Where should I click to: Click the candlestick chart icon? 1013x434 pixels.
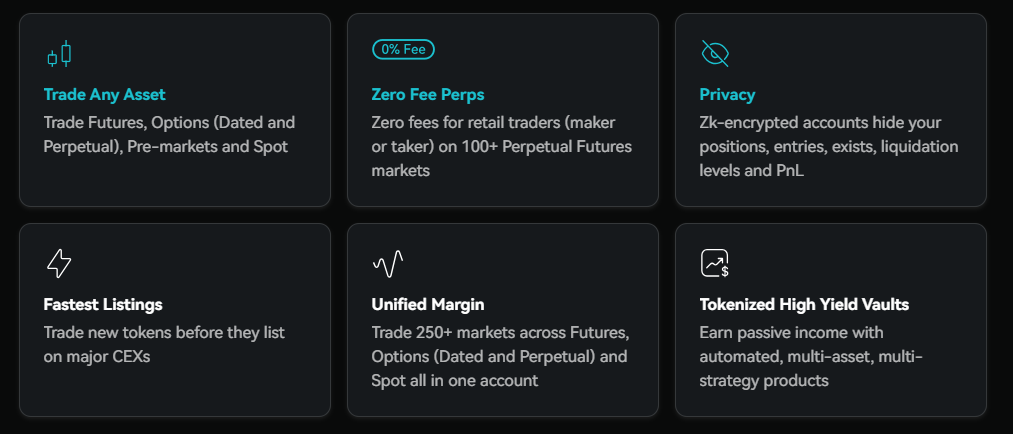(60, 54)
